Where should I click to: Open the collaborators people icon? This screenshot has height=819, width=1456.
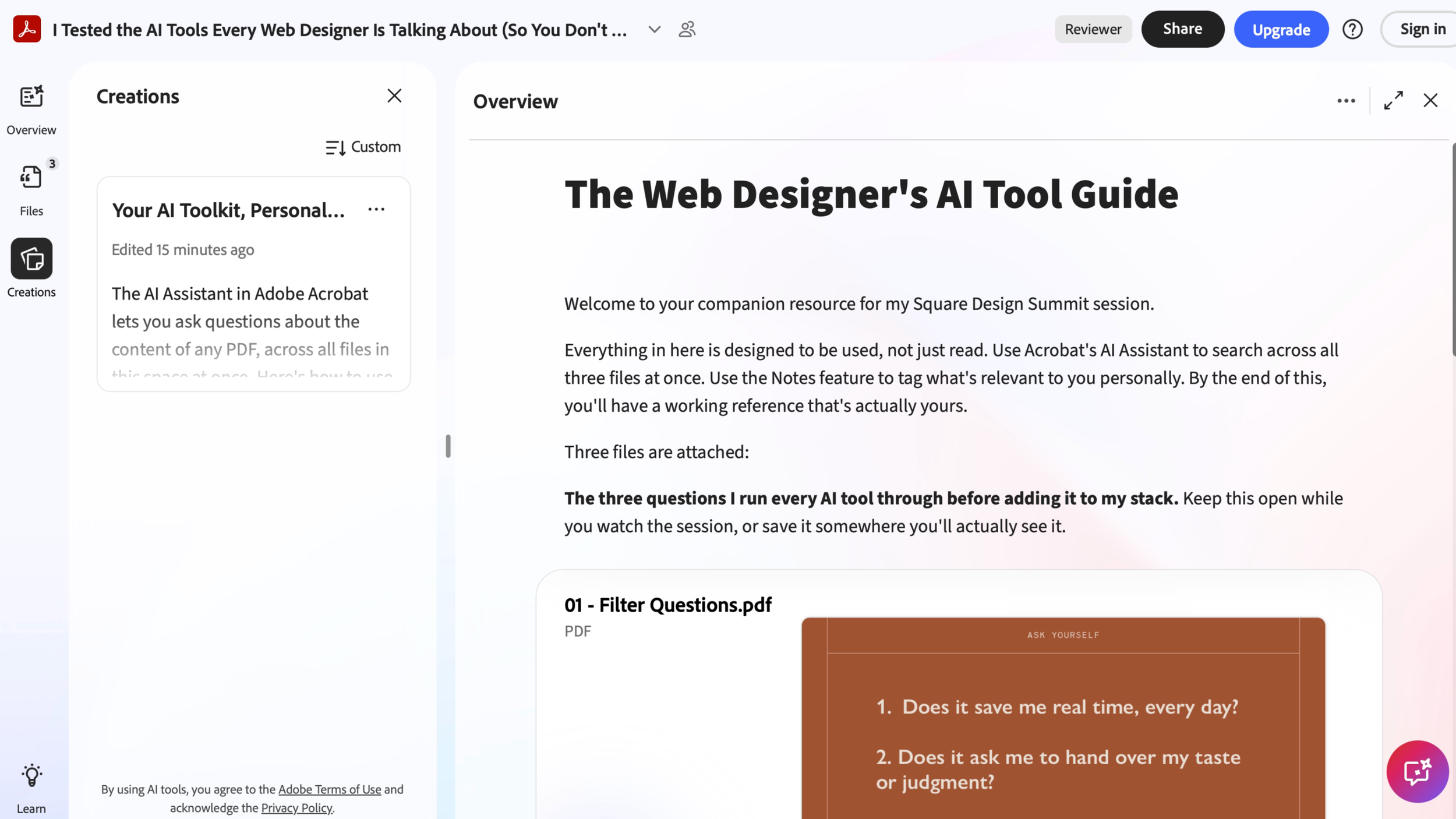pyautogui.click(x=687, y=29)
